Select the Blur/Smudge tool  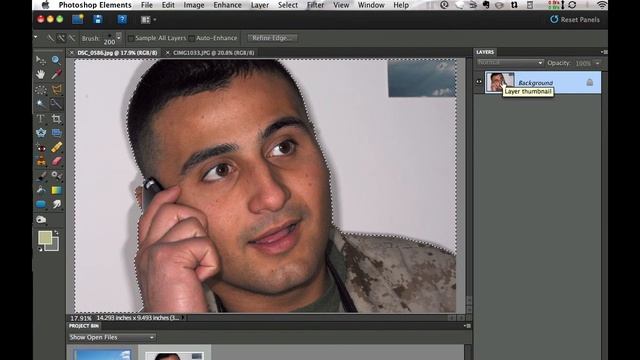pos(56,204)
